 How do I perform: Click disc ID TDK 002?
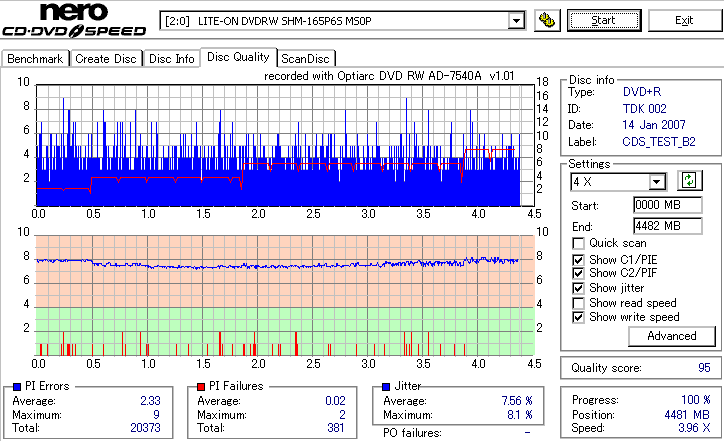pos(645,109)
